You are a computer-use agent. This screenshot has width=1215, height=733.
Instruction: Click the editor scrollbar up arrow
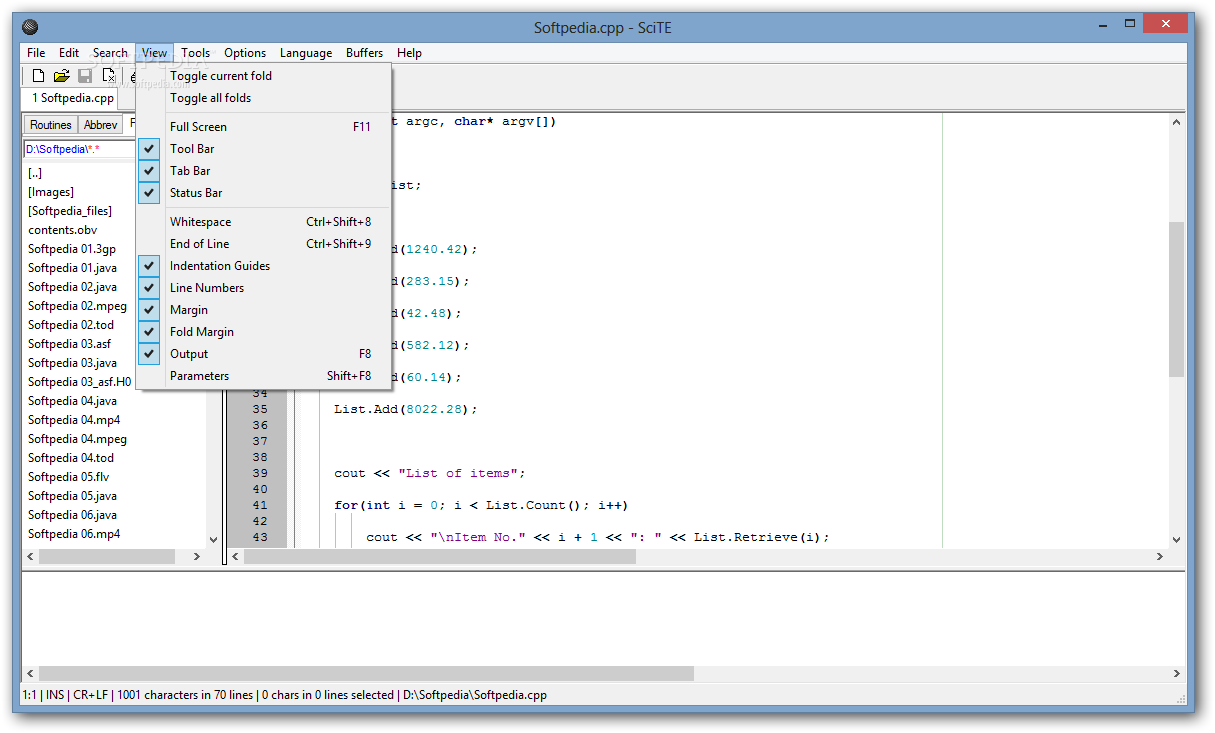1176,122
